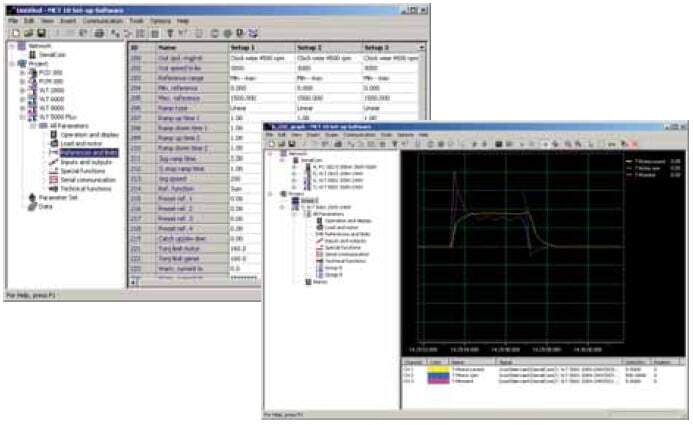
Task: Click the table's horizontal scroll left arrow
Action: click(x=133, y=282)
